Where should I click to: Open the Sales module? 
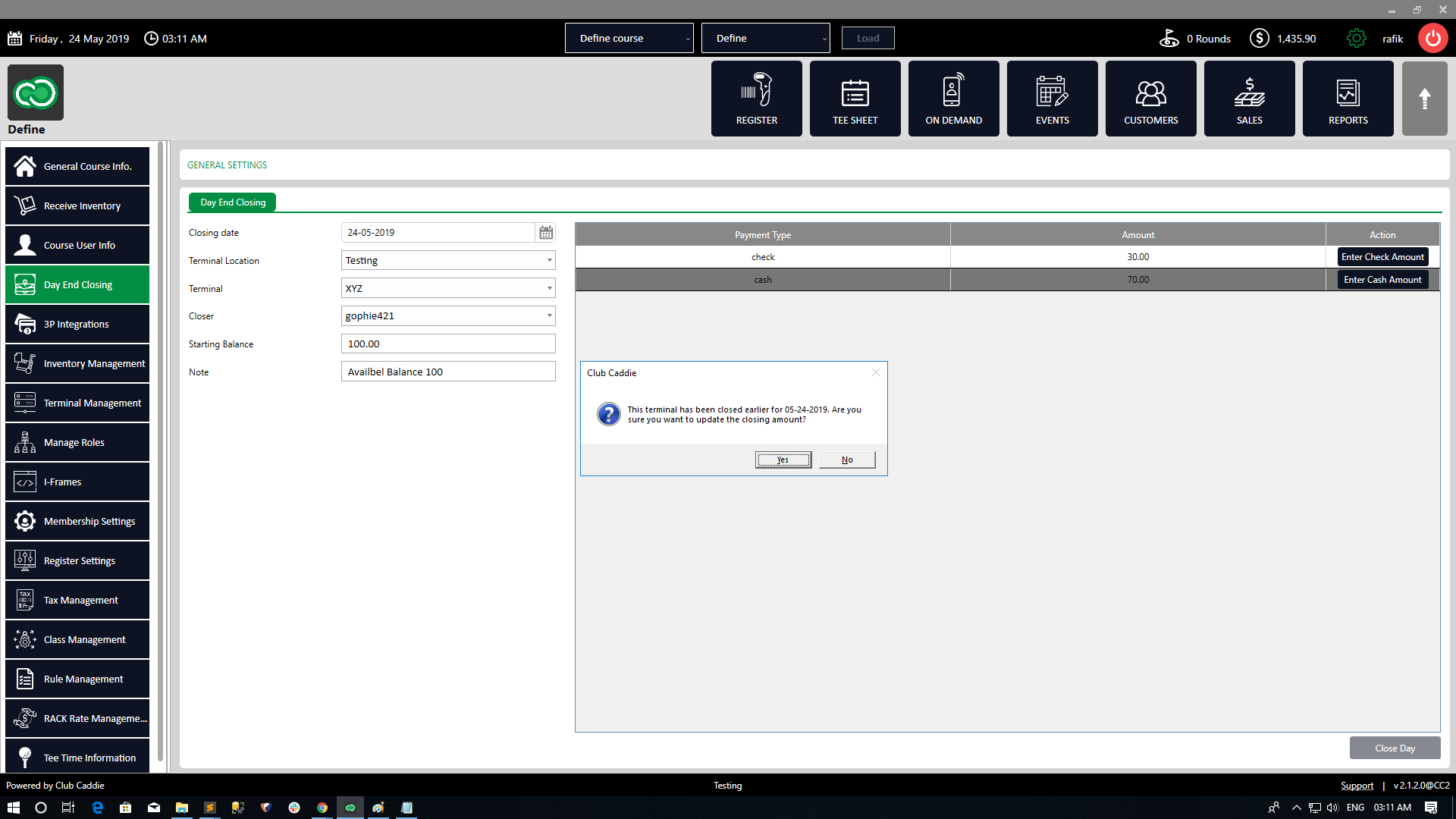coord(1249,99)
